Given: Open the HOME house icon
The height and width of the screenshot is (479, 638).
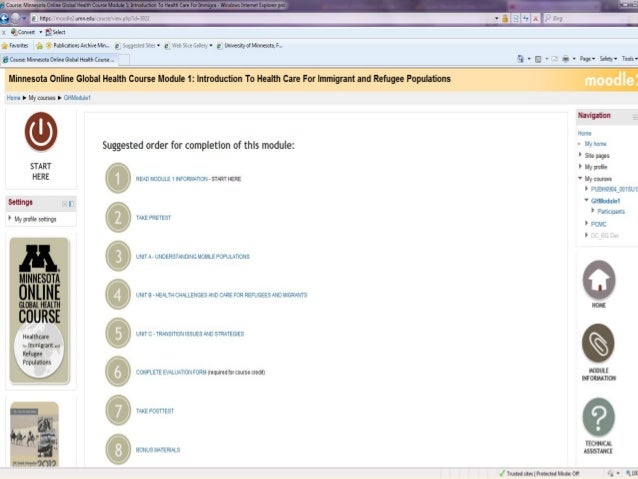Looking at the screenshot, I should tap(599, 280).
